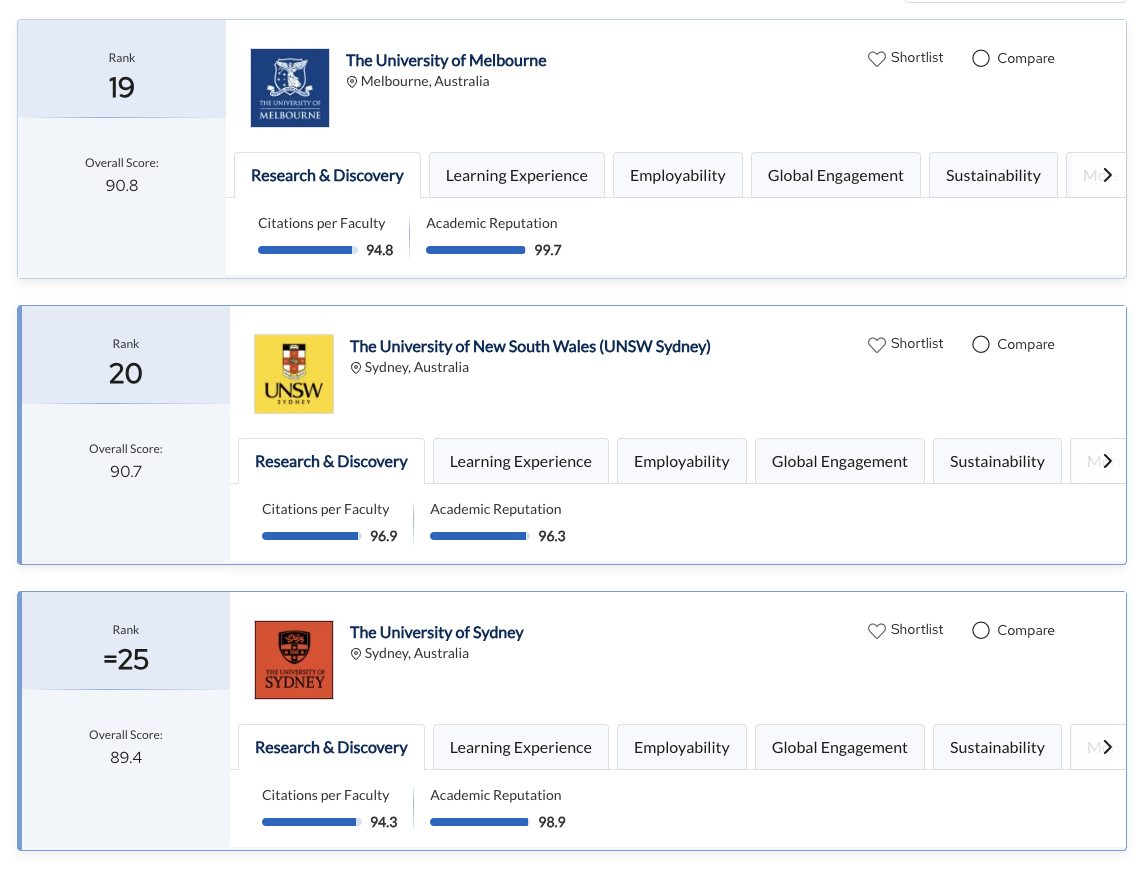1146x872 pixels.
Task: Open The University of Sydney title link
Action: [x=436, y=632]
